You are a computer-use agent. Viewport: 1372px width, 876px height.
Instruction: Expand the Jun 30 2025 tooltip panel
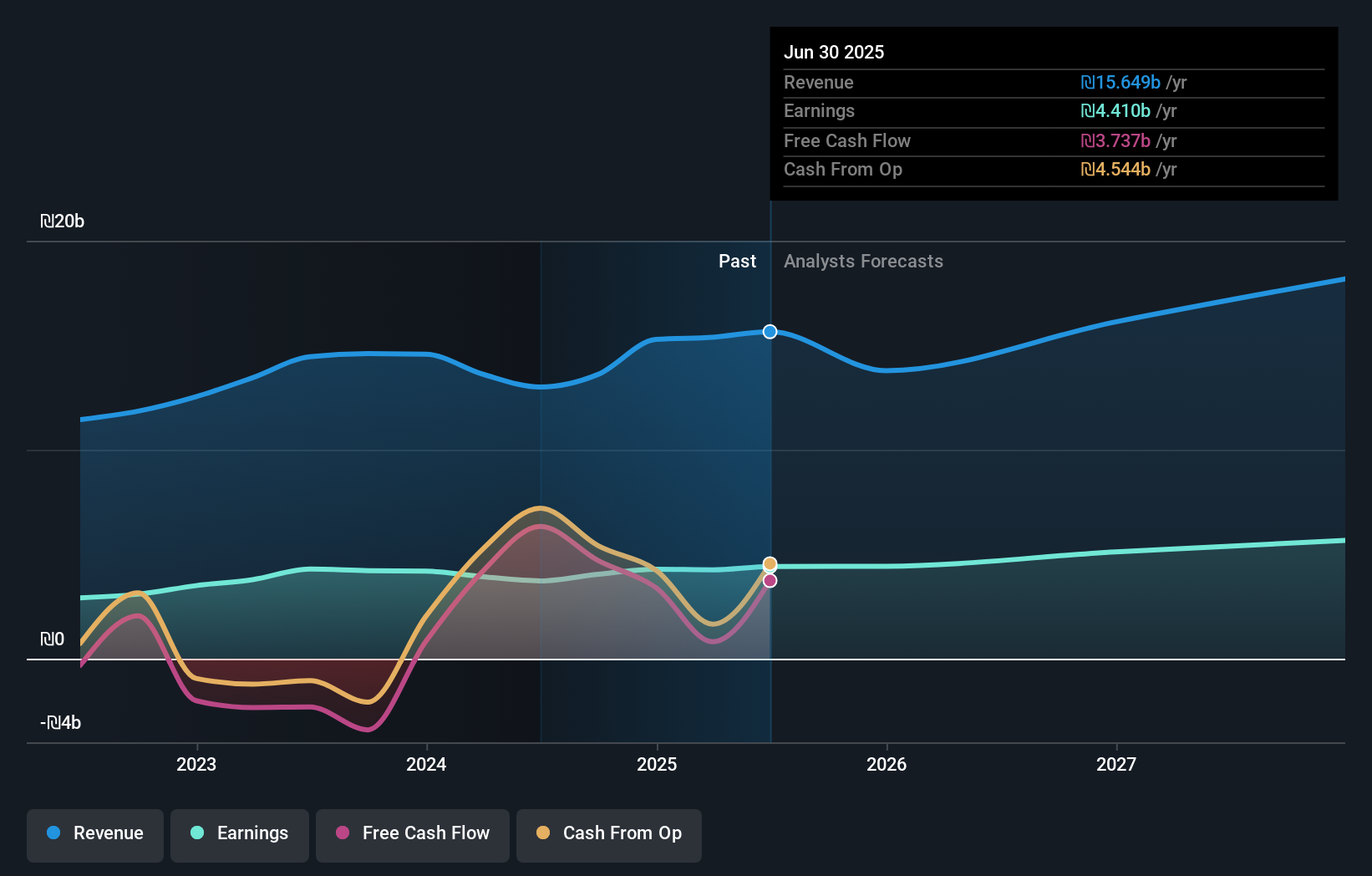836,52
